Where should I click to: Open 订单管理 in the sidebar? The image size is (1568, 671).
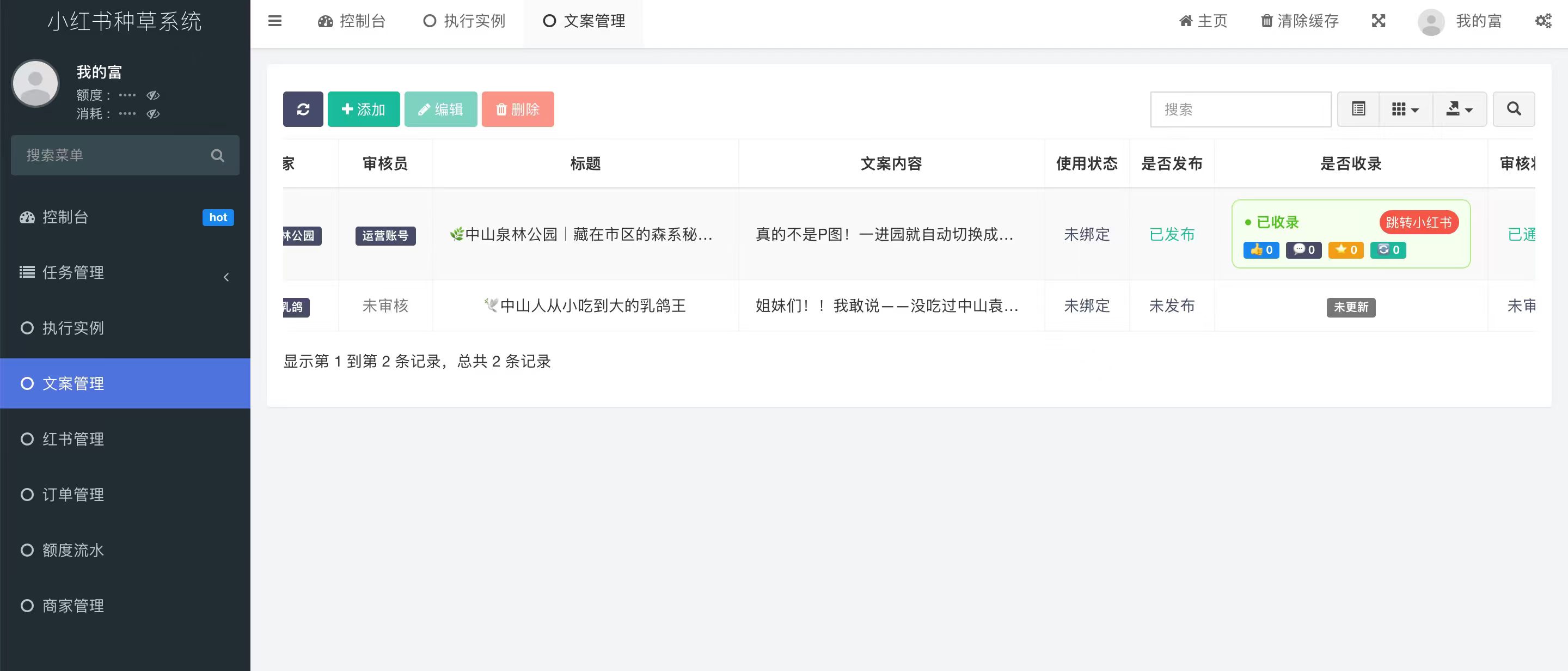click(x=125, y=494)
